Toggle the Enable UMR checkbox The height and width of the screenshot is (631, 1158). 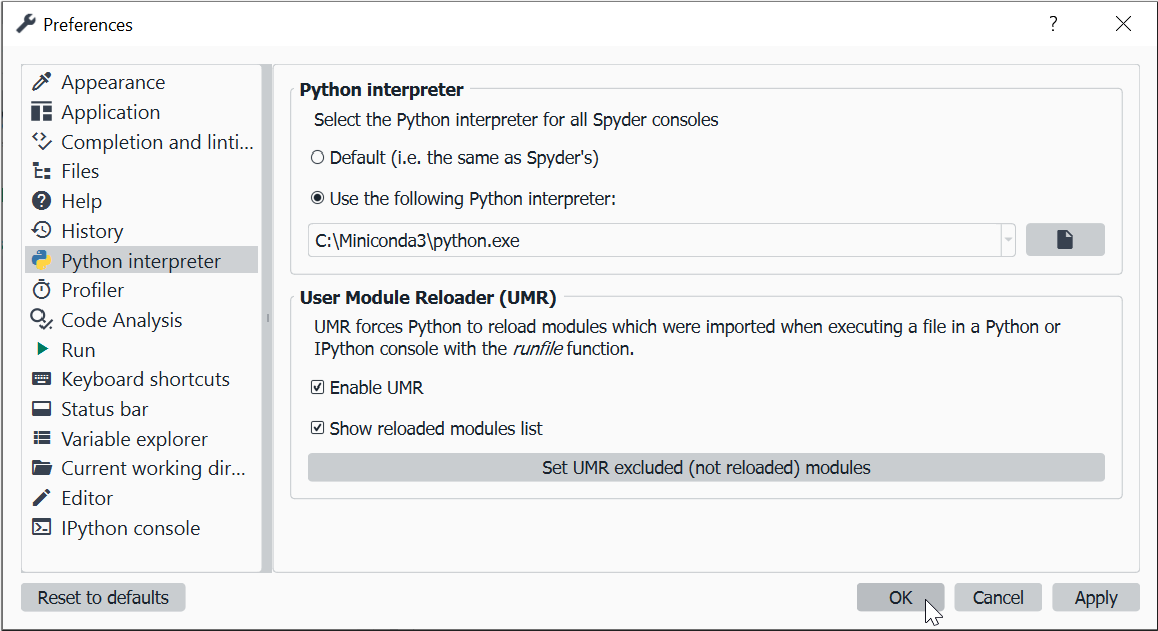point(318,387)
